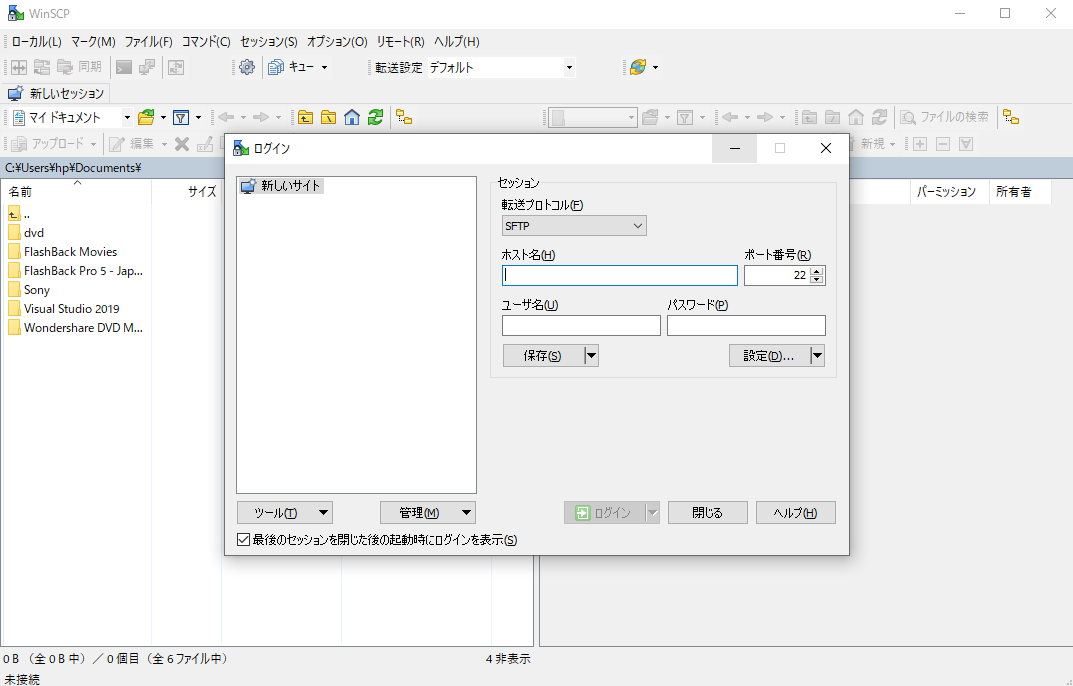Select the dvd folder
Image resolution: width=1073 pixels, height=686 pixels.
pyautogui.click(x=34, y=233)
